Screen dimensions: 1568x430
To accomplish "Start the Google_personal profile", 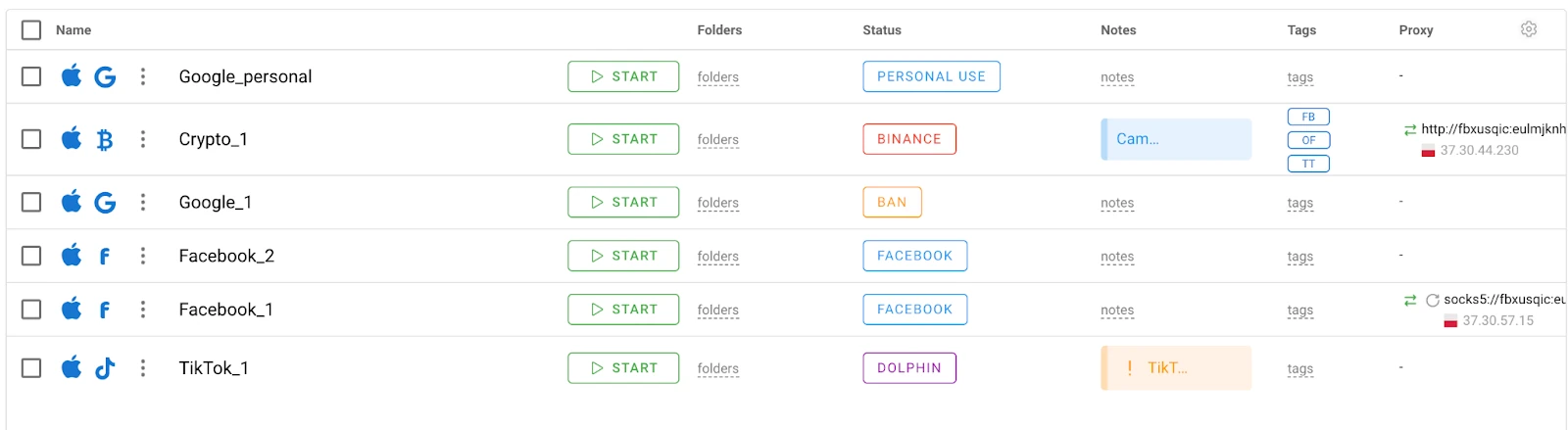I will (623, 76).
